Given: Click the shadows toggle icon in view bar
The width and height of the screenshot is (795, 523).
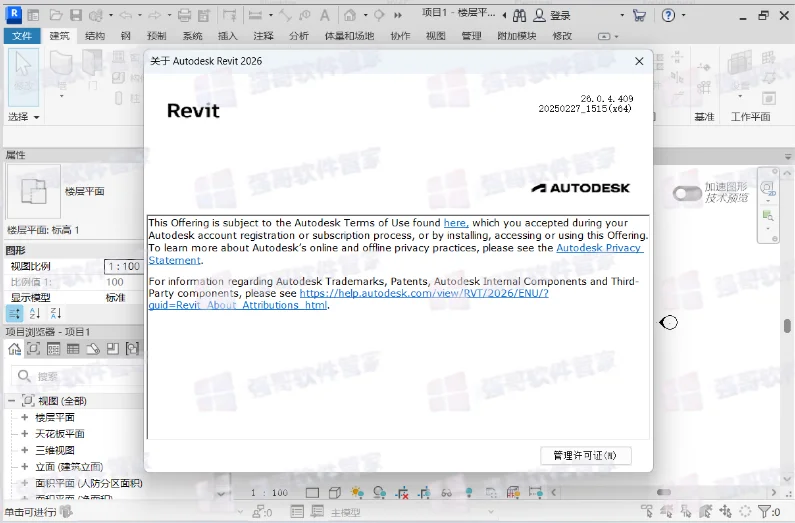Looking at the screenshot, I should point(379,492).
